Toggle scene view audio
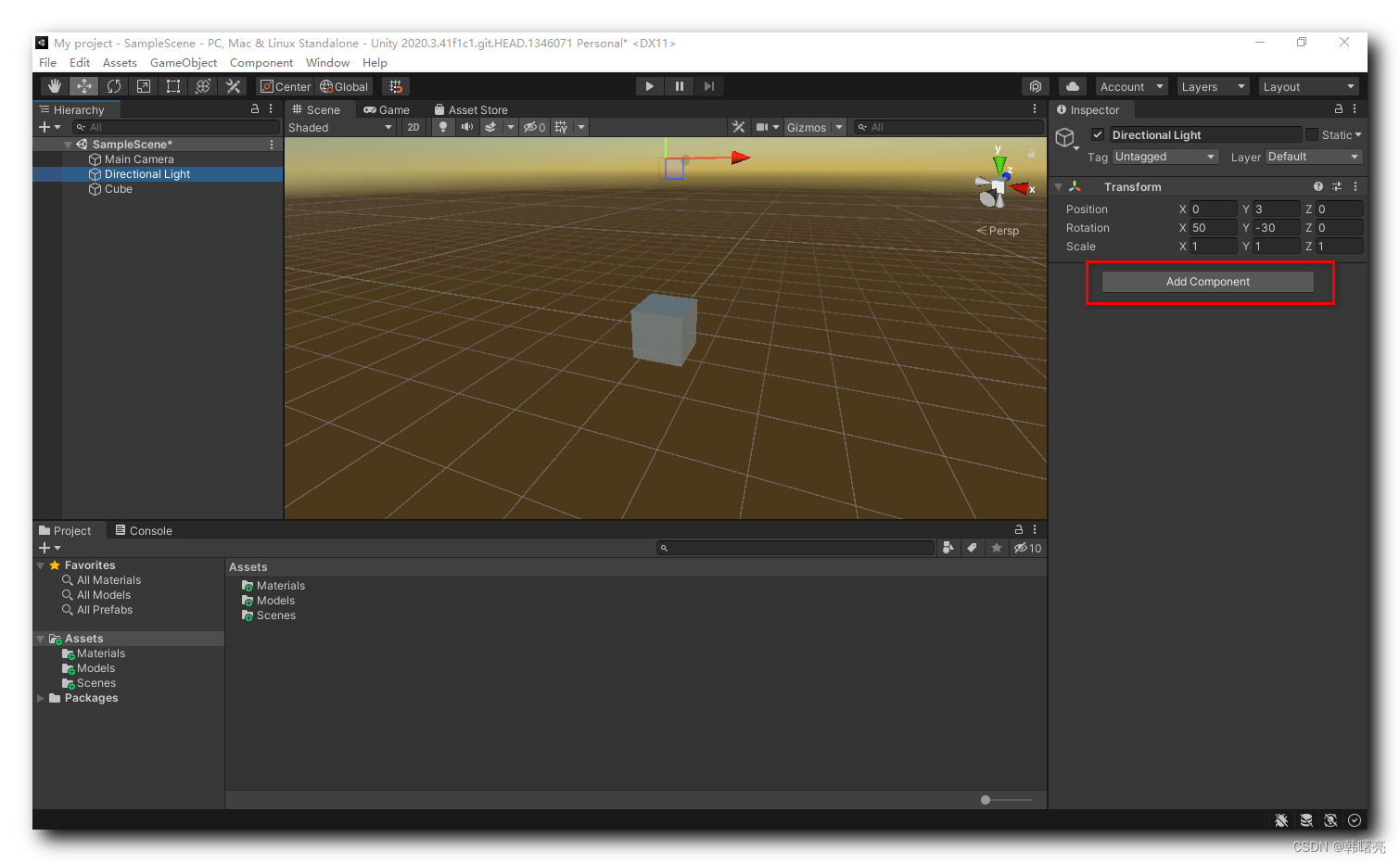 [x=466, y=127]
